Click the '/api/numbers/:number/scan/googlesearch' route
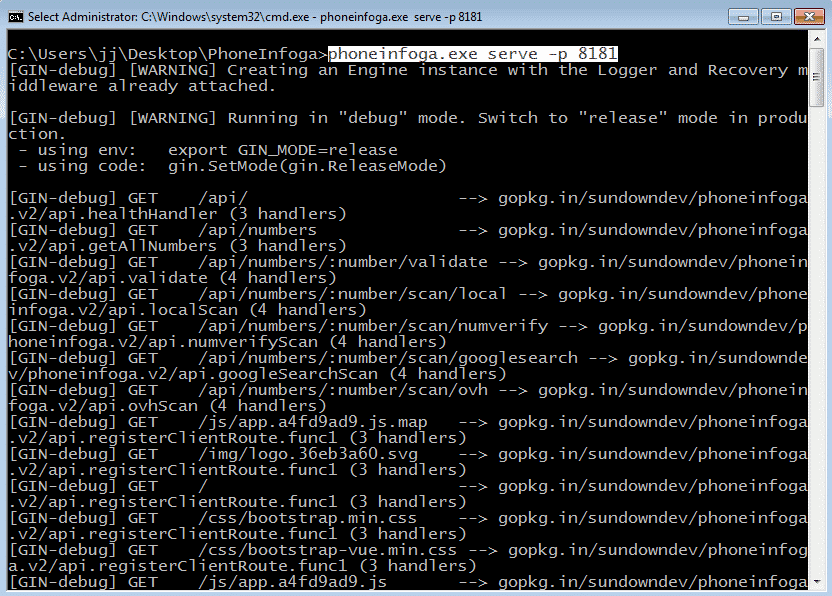This screenshot has width=832, height=596. (x=388, y=358)
